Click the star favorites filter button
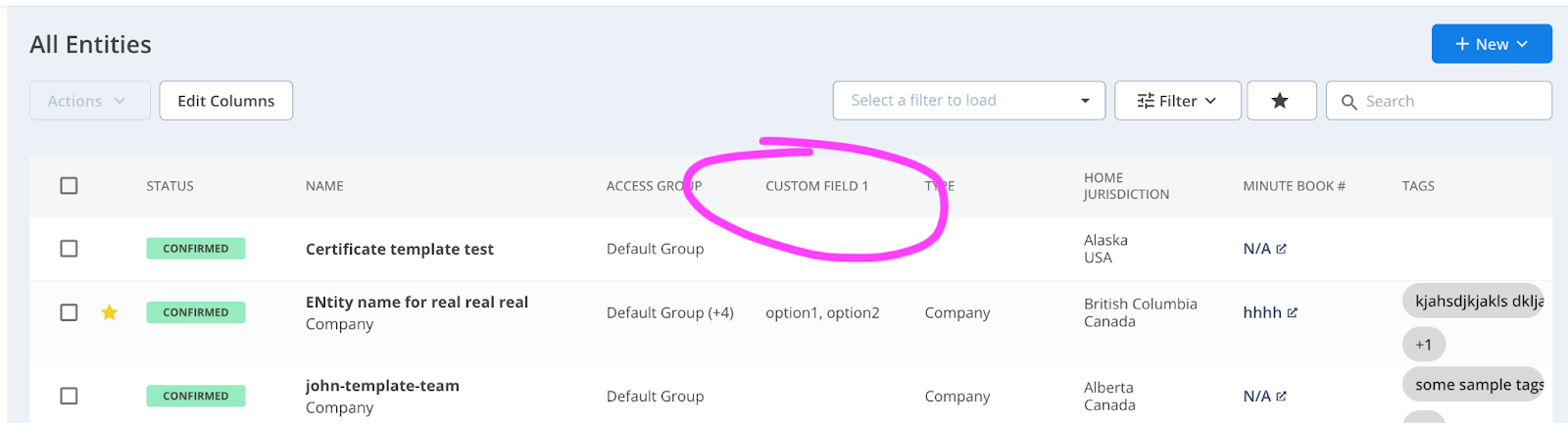 1281,101
